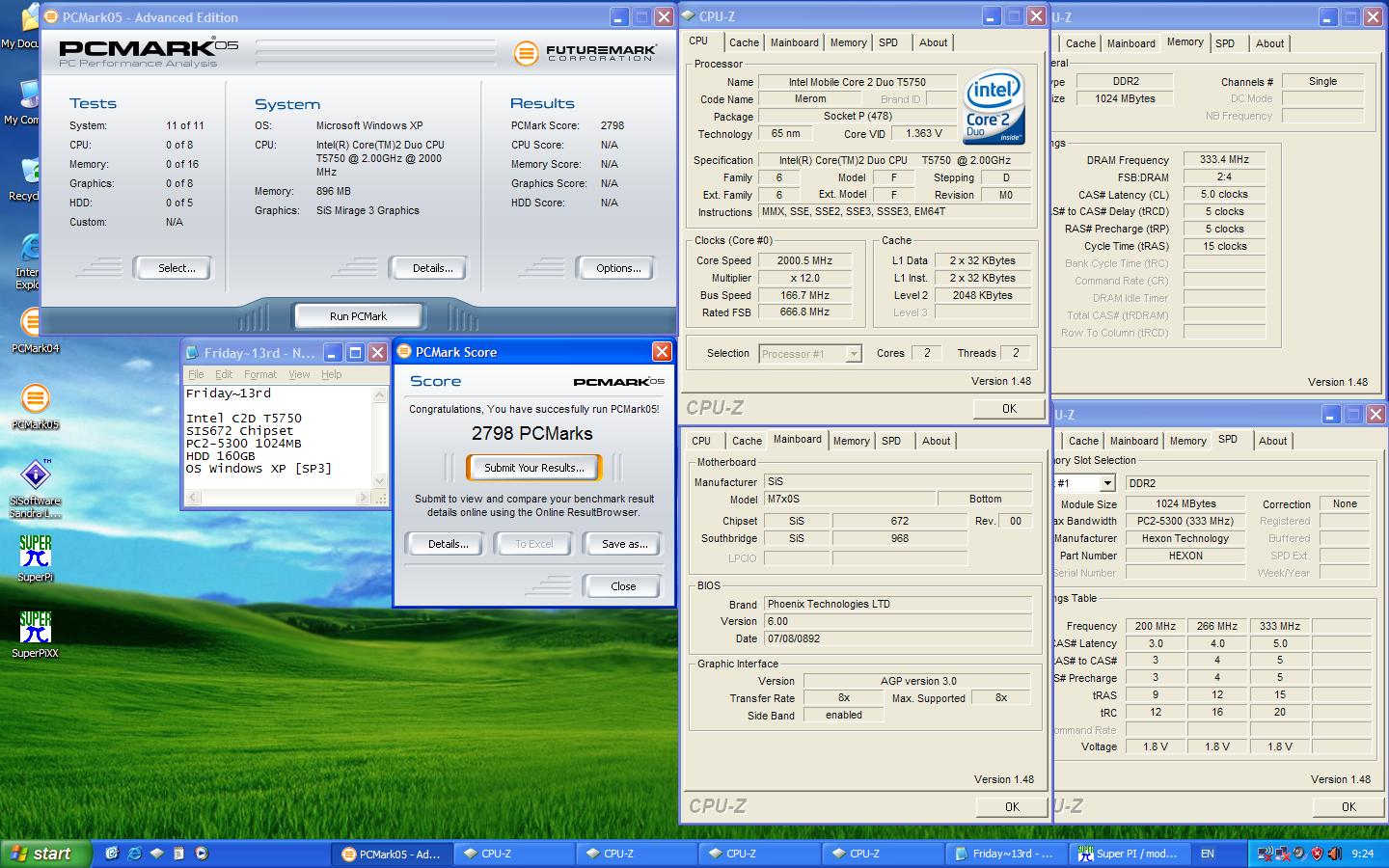Image resolution: width=1389 pixels, height=868 pixels.
Task: Click OK in CPU-Z CPU window
Action: 1009,408
